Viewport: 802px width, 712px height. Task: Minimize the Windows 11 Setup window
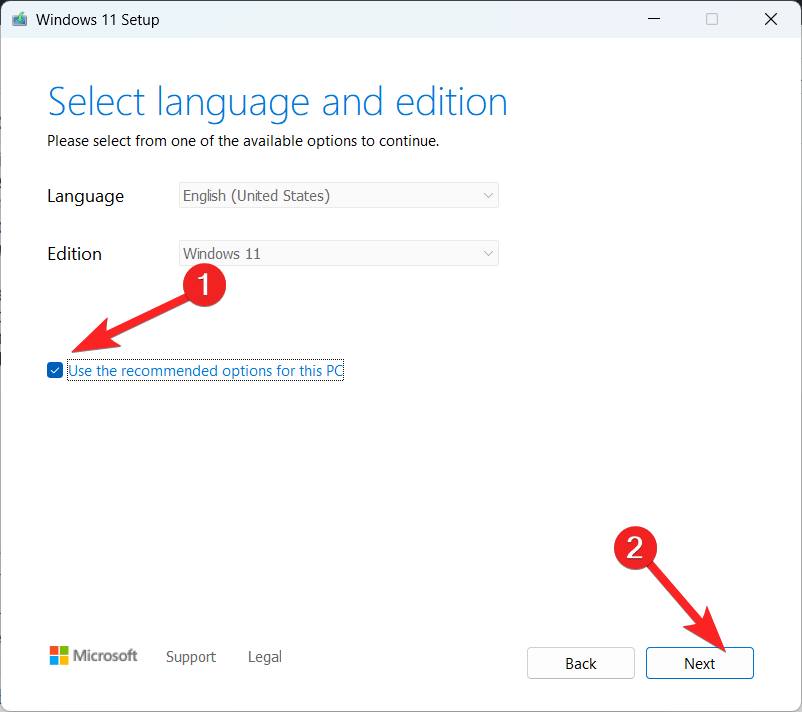[653, 19]
